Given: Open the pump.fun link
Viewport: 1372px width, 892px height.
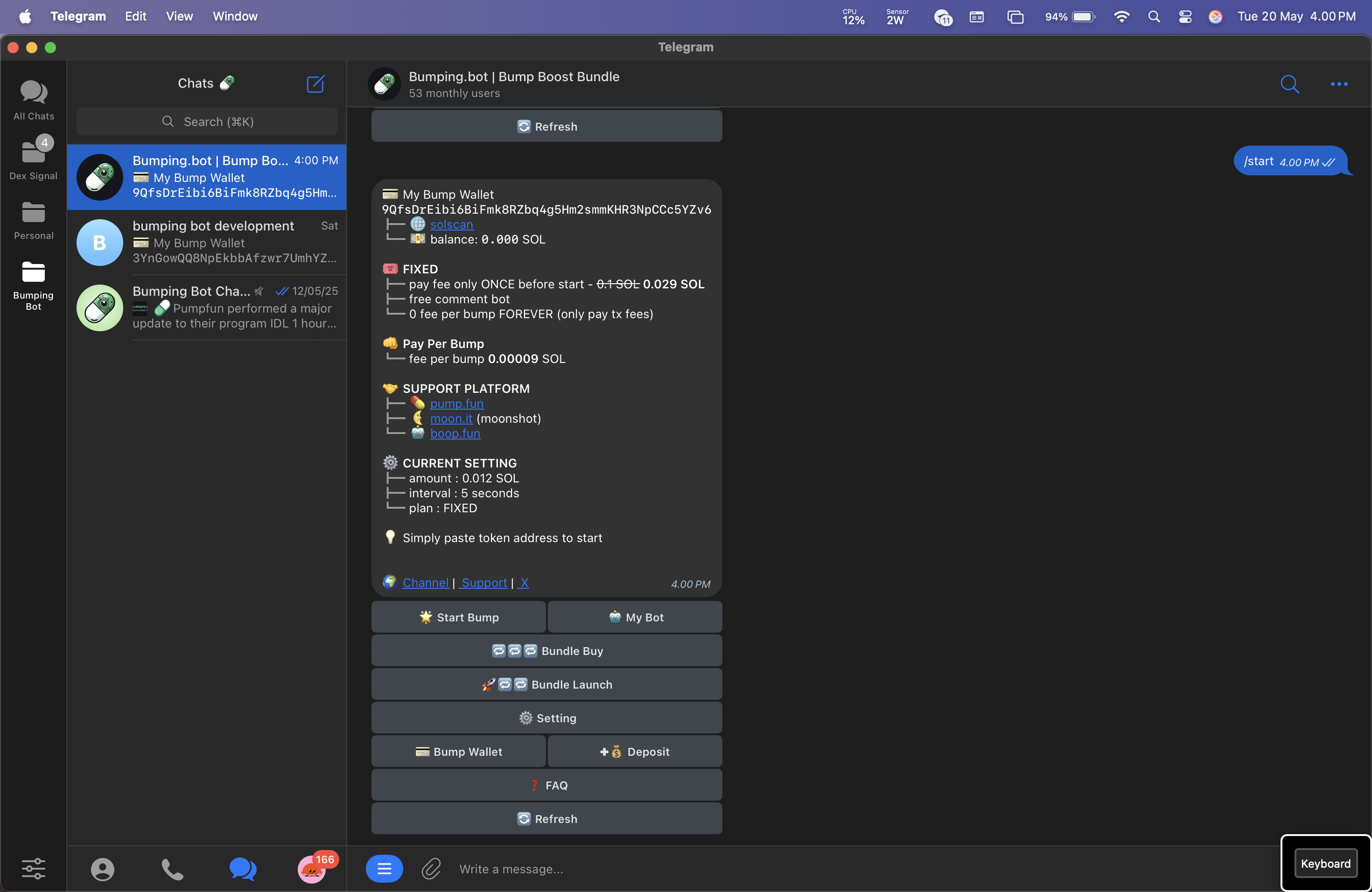Looking at the screenshot, I should 456,404.
